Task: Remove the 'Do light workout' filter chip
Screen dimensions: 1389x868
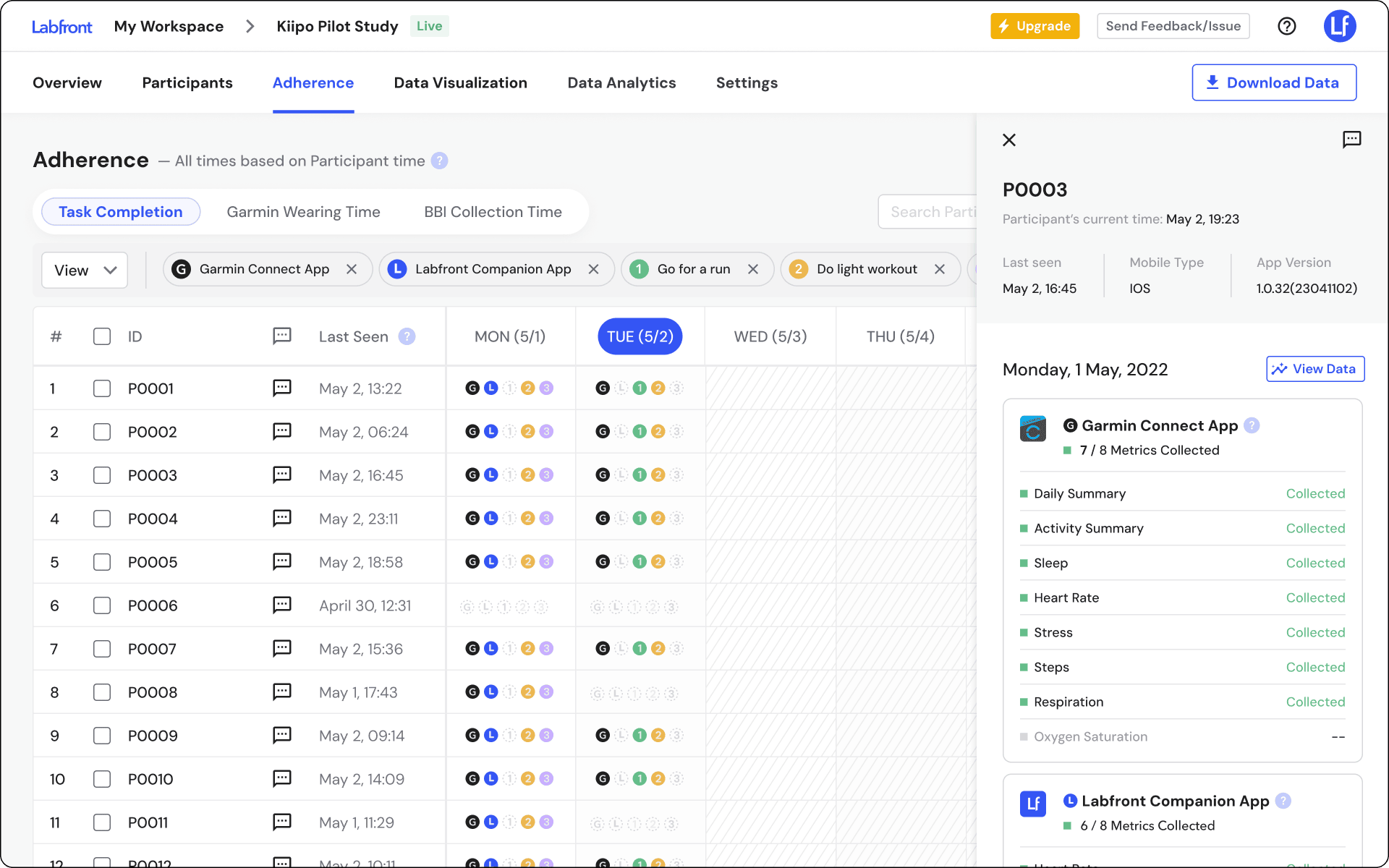Action: click(940, 269)
